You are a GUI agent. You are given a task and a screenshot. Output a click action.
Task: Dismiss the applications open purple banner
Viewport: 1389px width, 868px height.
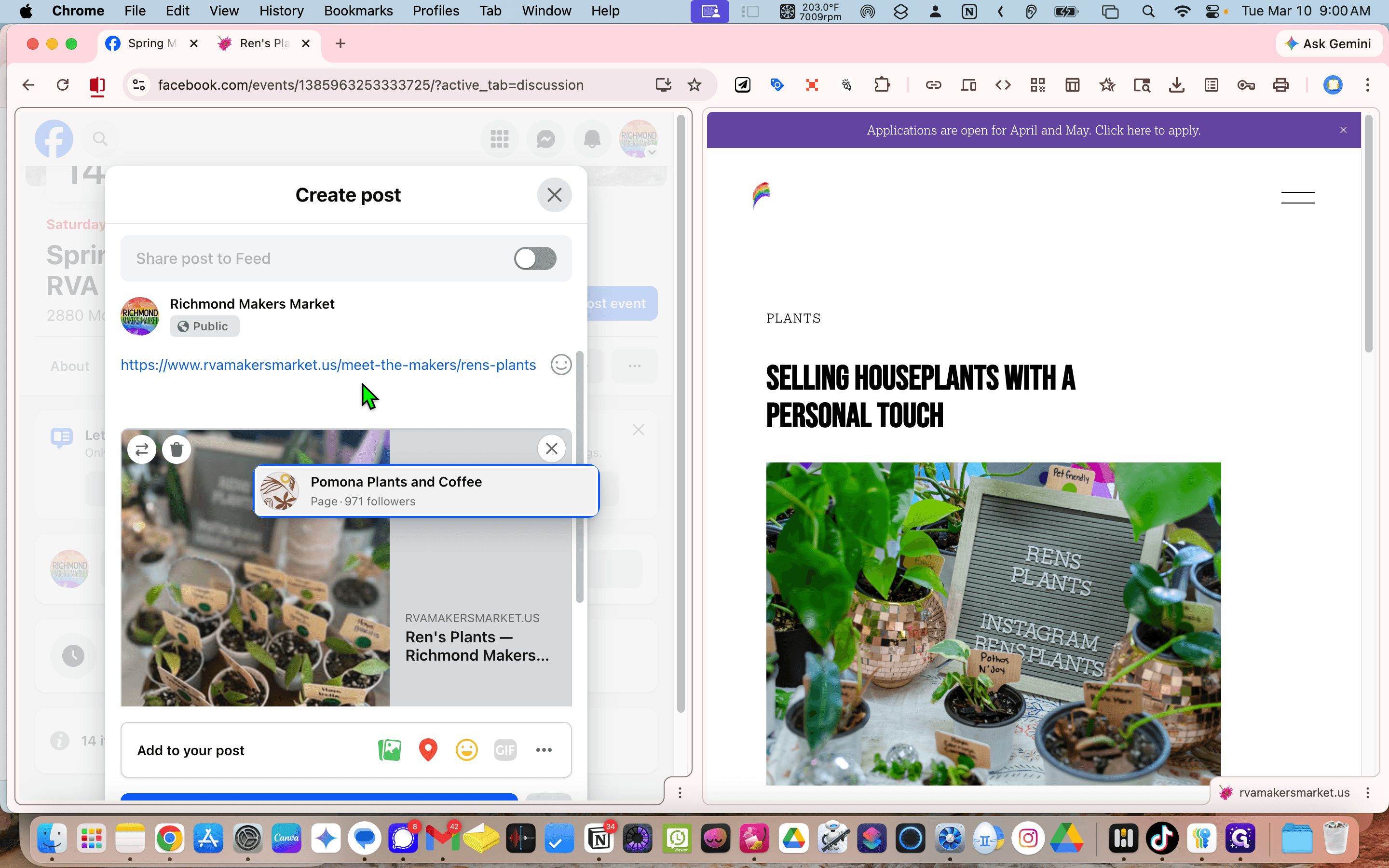(x=1343, y=130)
